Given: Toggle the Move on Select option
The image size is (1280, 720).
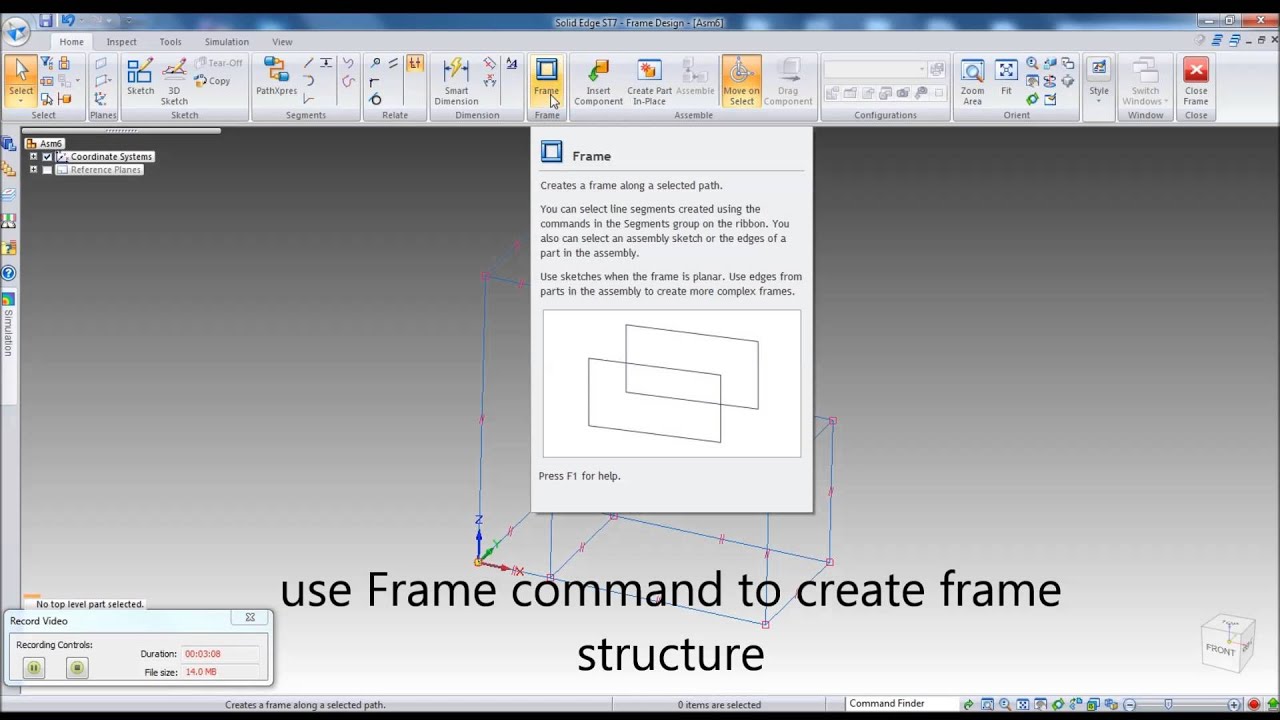Looking at the screenshot, I should 741,81.
